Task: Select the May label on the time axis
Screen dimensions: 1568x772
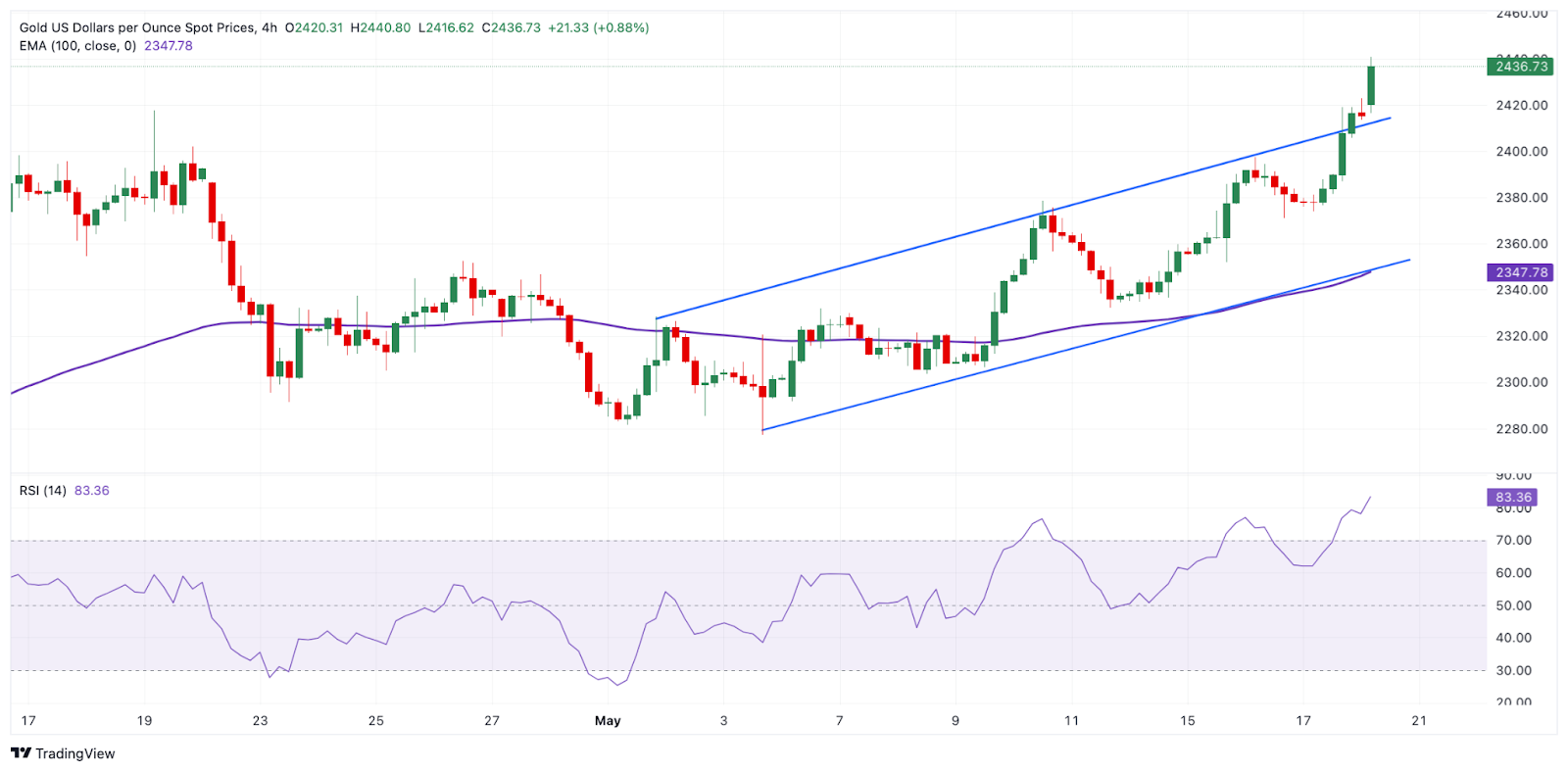Action: click(x=608, y=721)
